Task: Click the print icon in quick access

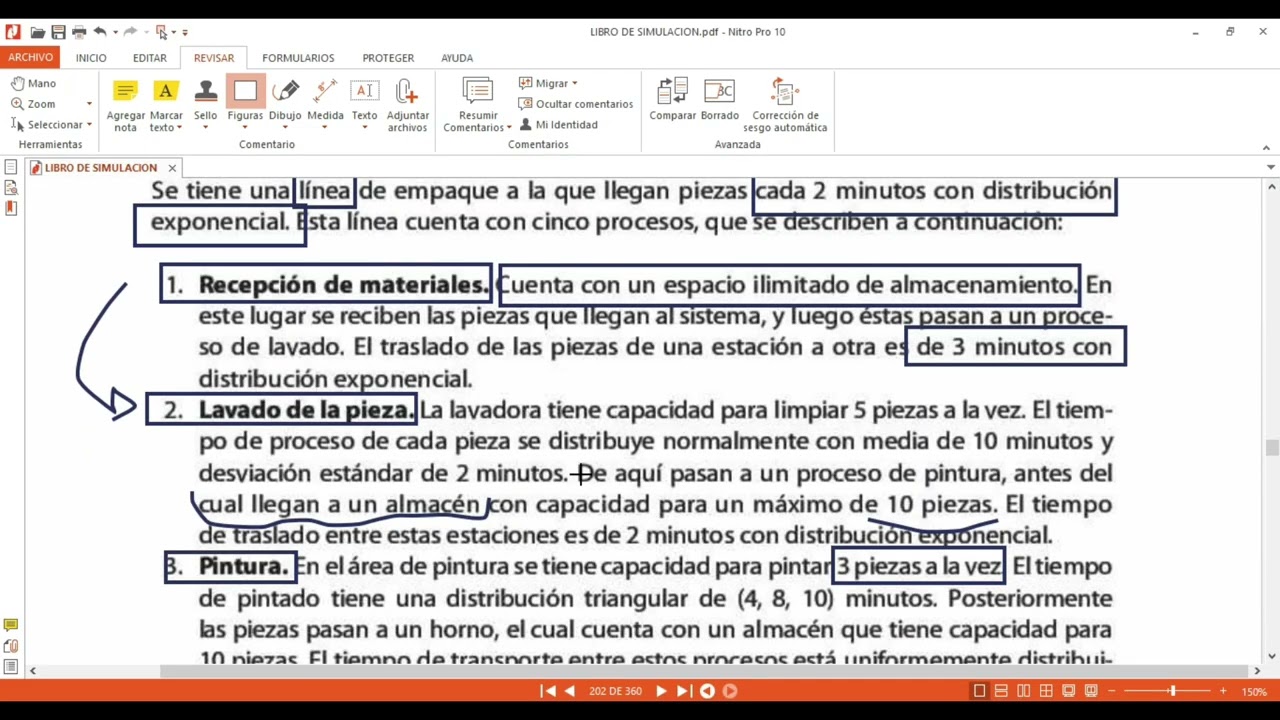Action: [79, 32]
